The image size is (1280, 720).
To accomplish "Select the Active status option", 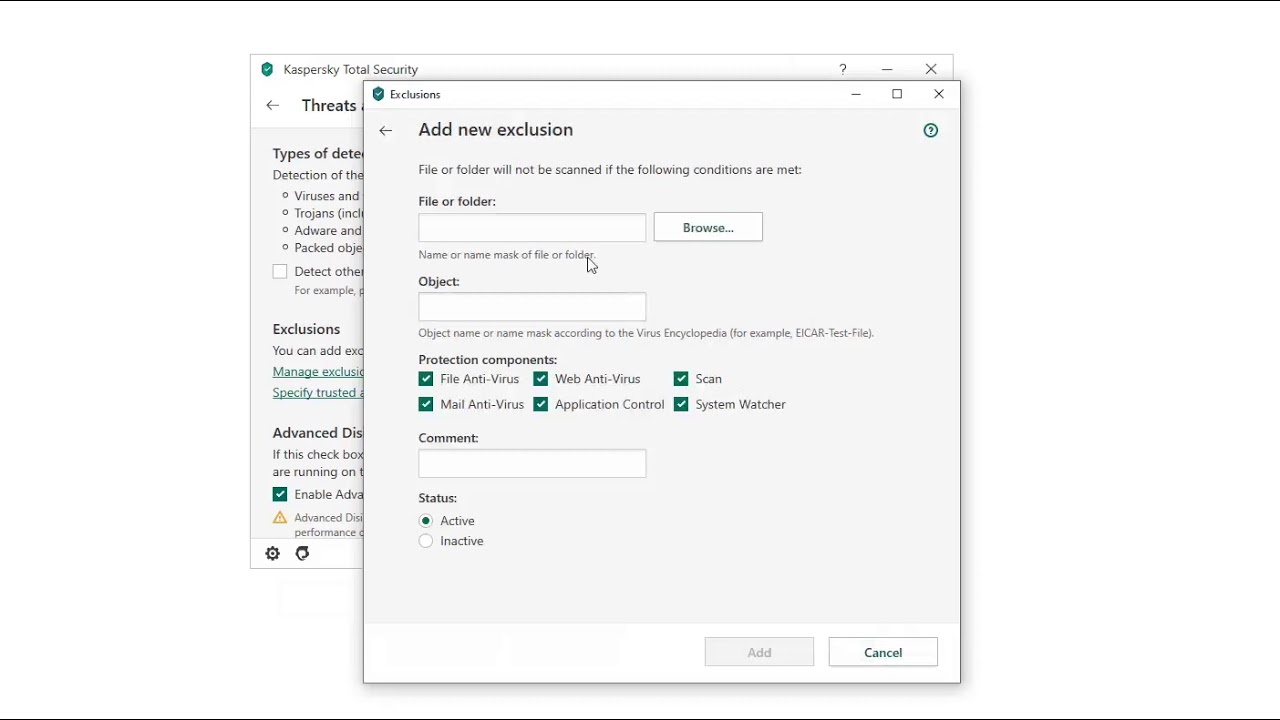I will coord(426,521).
